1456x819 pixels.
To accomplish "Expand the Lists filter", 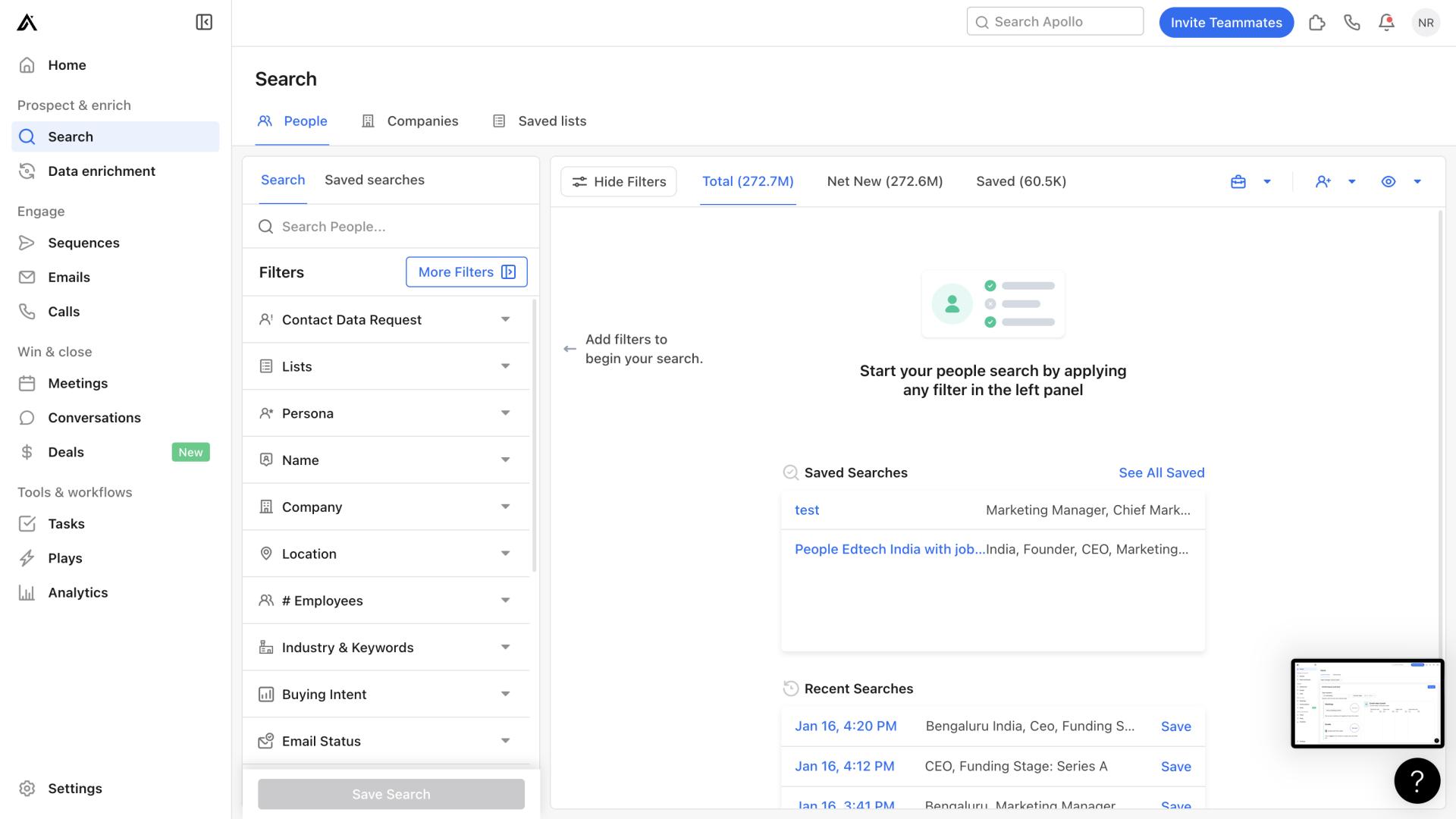I will tap(386, 367).
